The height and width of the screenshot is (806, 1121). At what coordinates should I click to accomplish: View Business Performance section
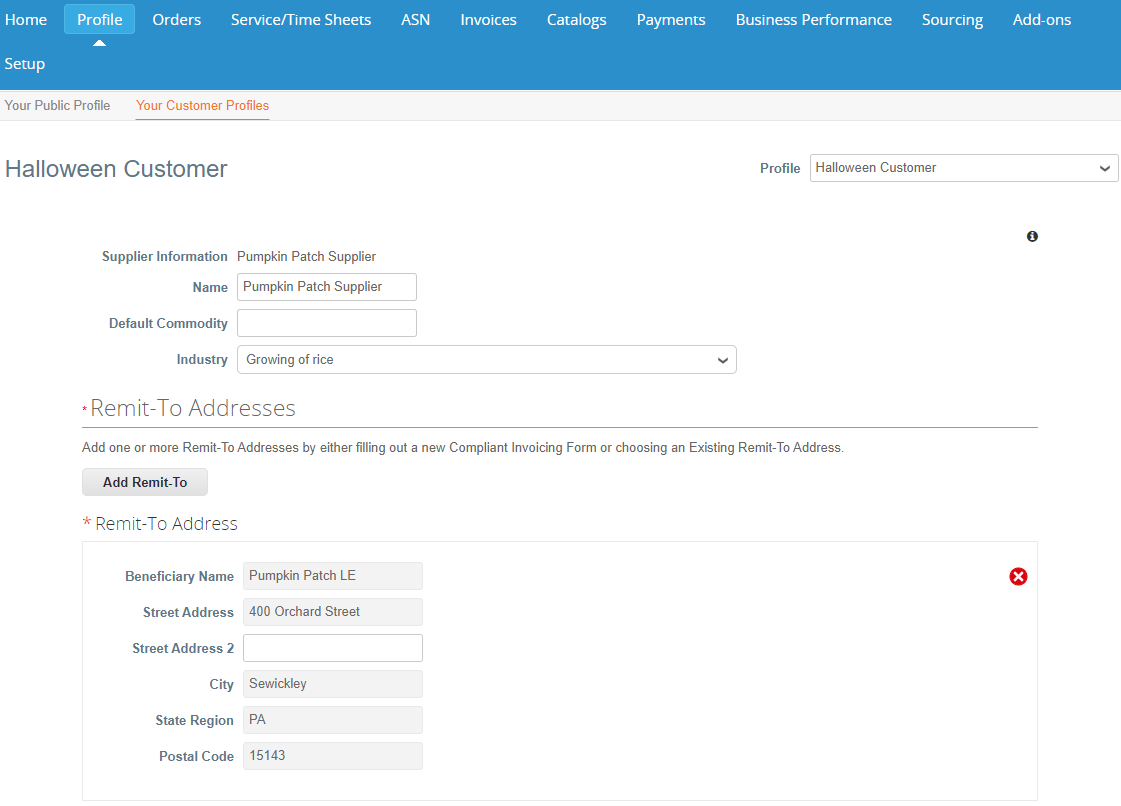point(813,20)
